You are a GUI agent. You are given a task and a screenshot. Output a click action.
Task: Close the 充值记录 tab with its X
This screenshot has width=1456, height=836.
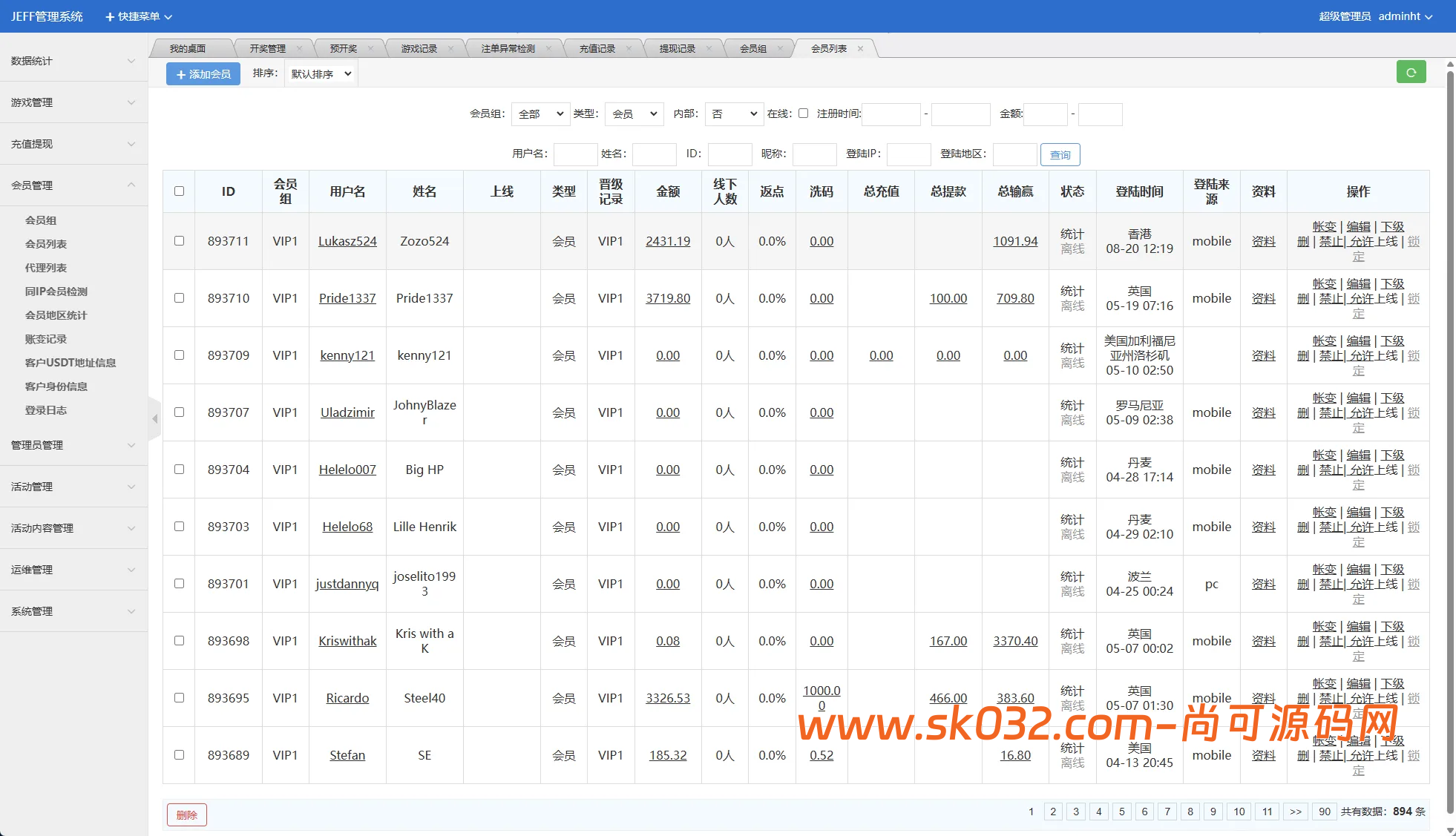click(629, 49)
